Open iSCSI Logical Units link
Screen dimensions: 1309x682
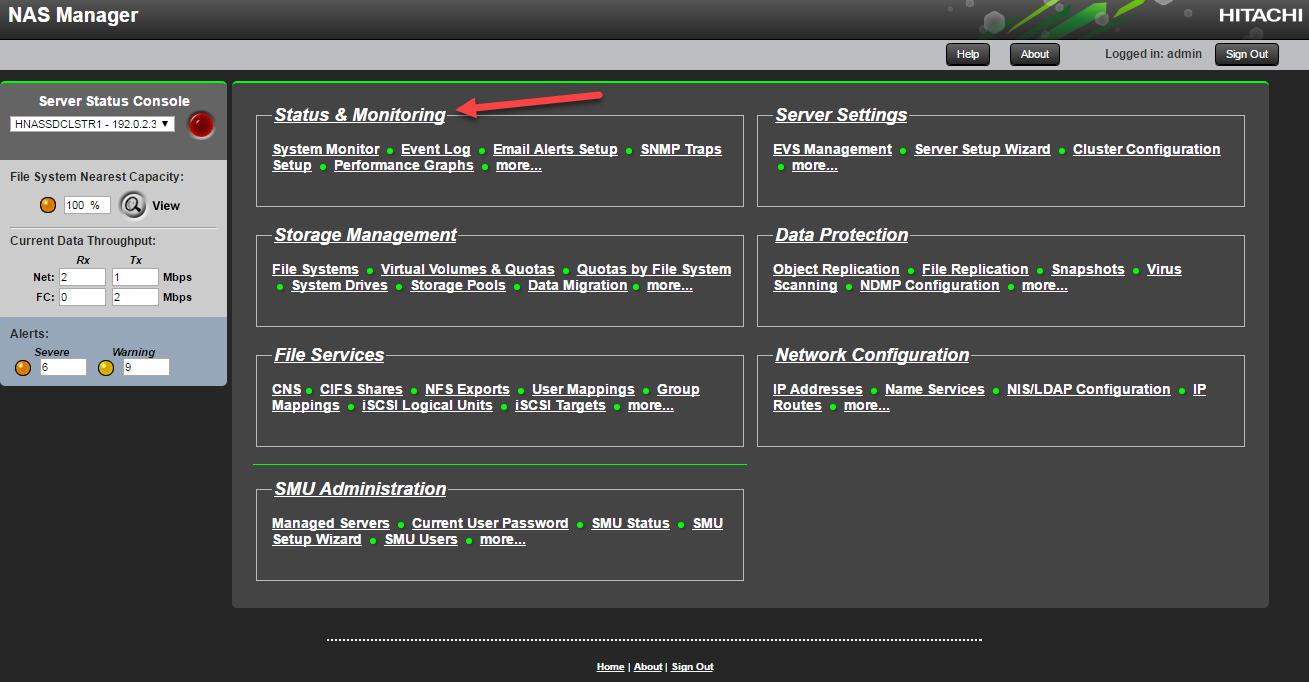(x=427, y=405)
